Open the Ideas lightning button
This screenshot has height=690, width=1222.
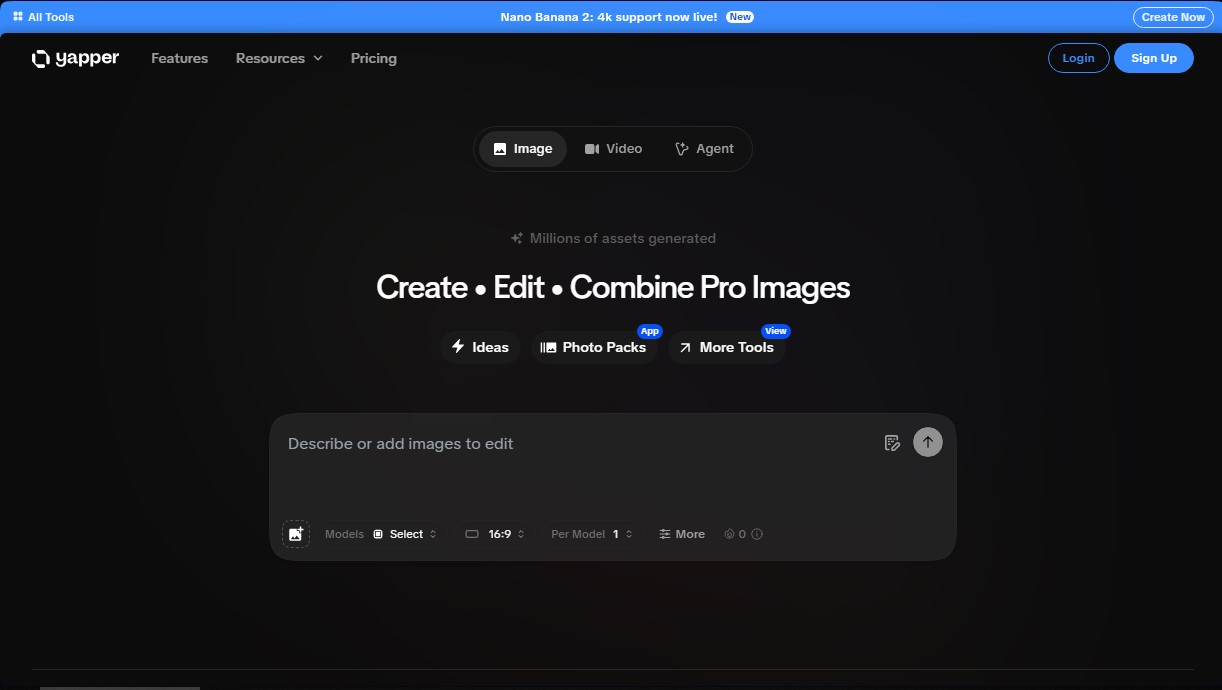[x=480, y=347]
